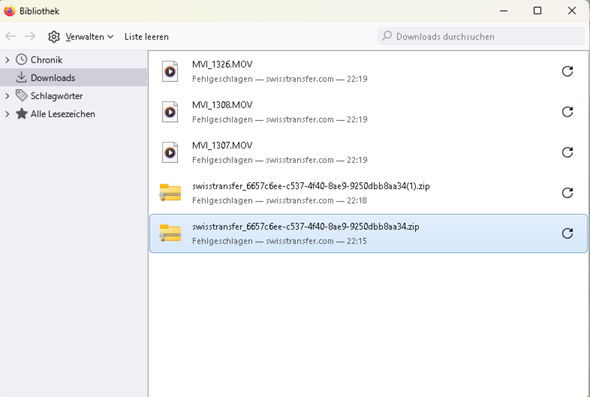Viewport: 590px width, 397px height.
Task: Click the tag icon next to Schlagwörter
Action: pyautogui.click(x=21, y=95)
